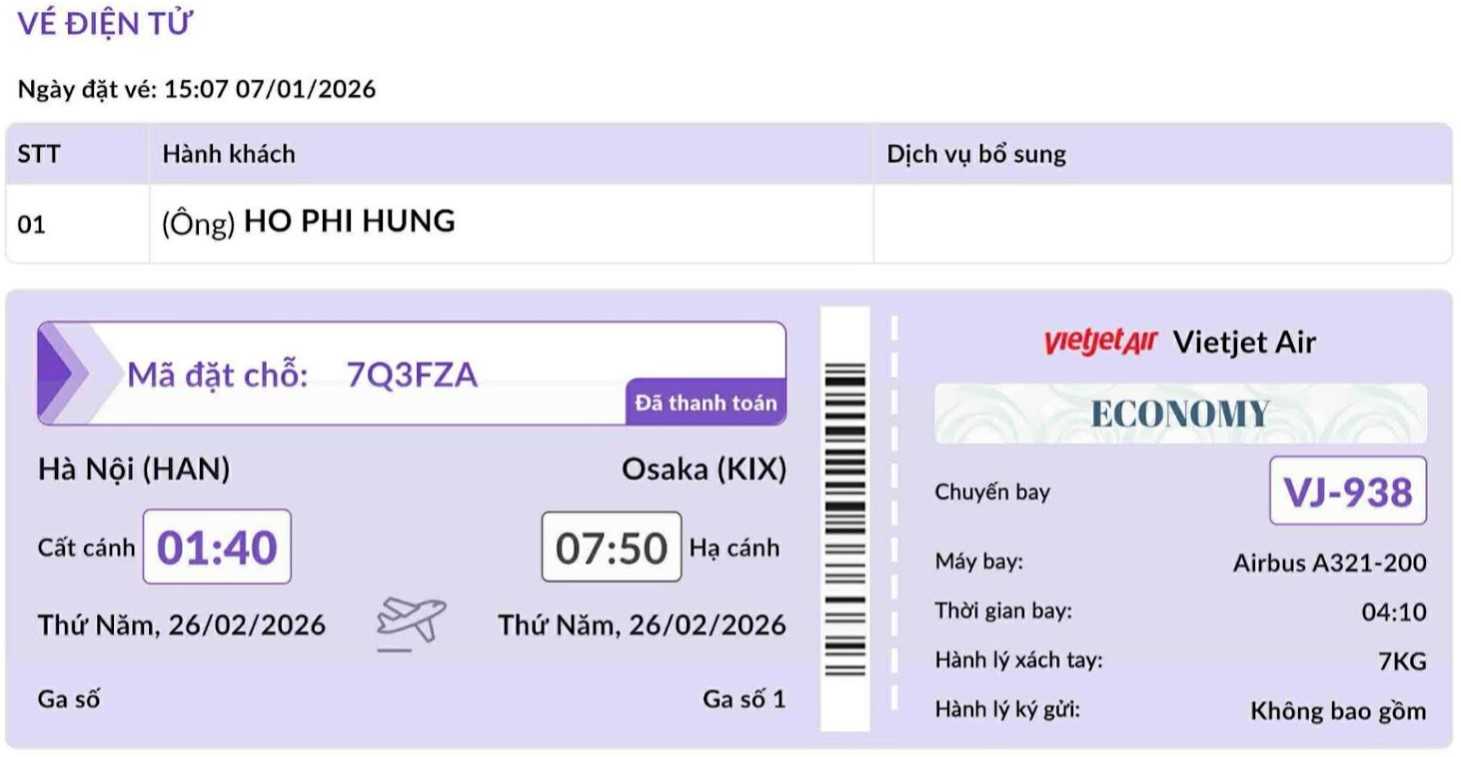Select the arrival time 07:50 box
The width and height of the screenshot is (1461, 757).
611,547
